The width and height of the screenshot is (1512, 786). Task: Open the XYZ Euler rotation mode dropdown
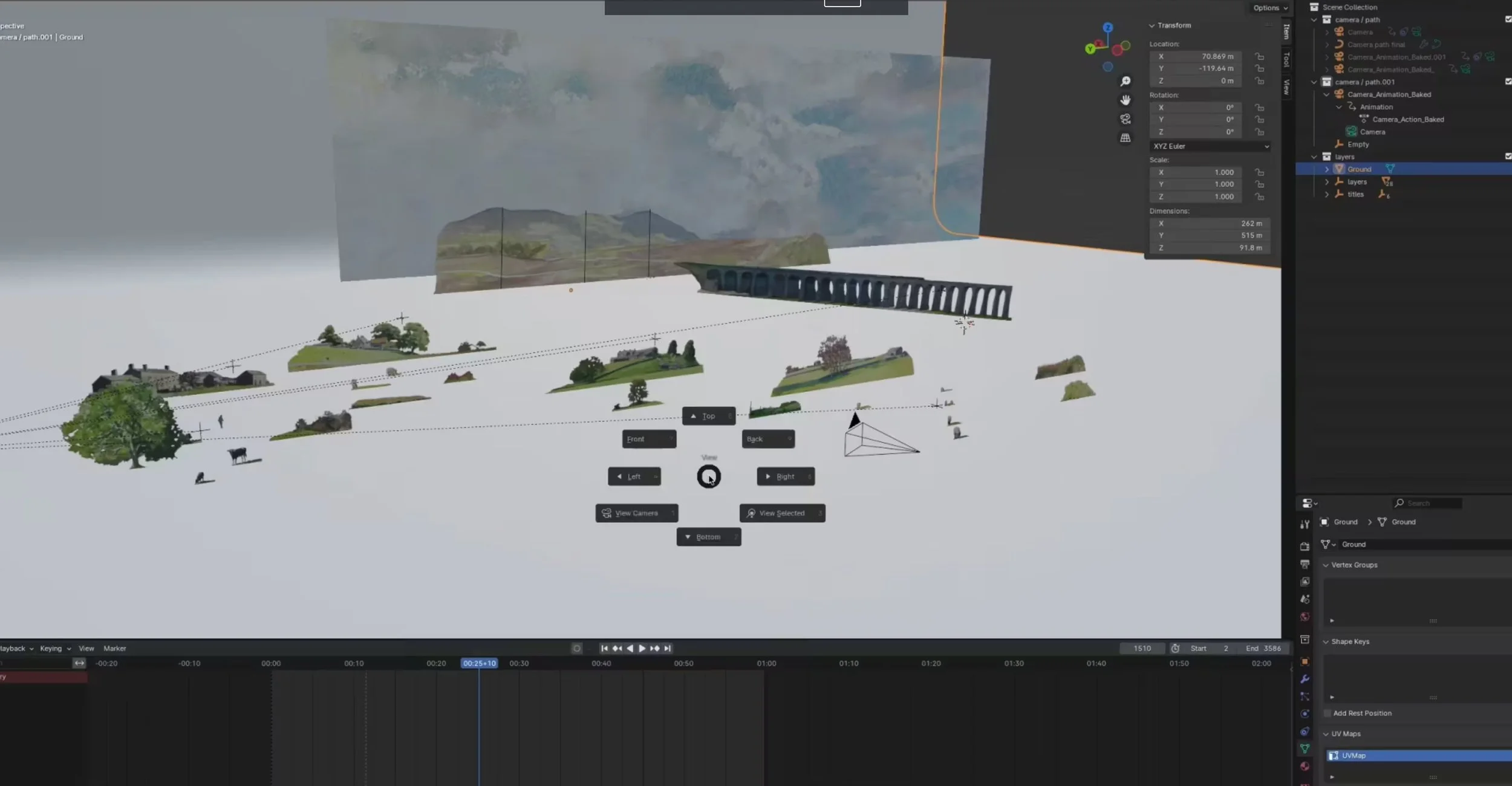[1210, 146]
